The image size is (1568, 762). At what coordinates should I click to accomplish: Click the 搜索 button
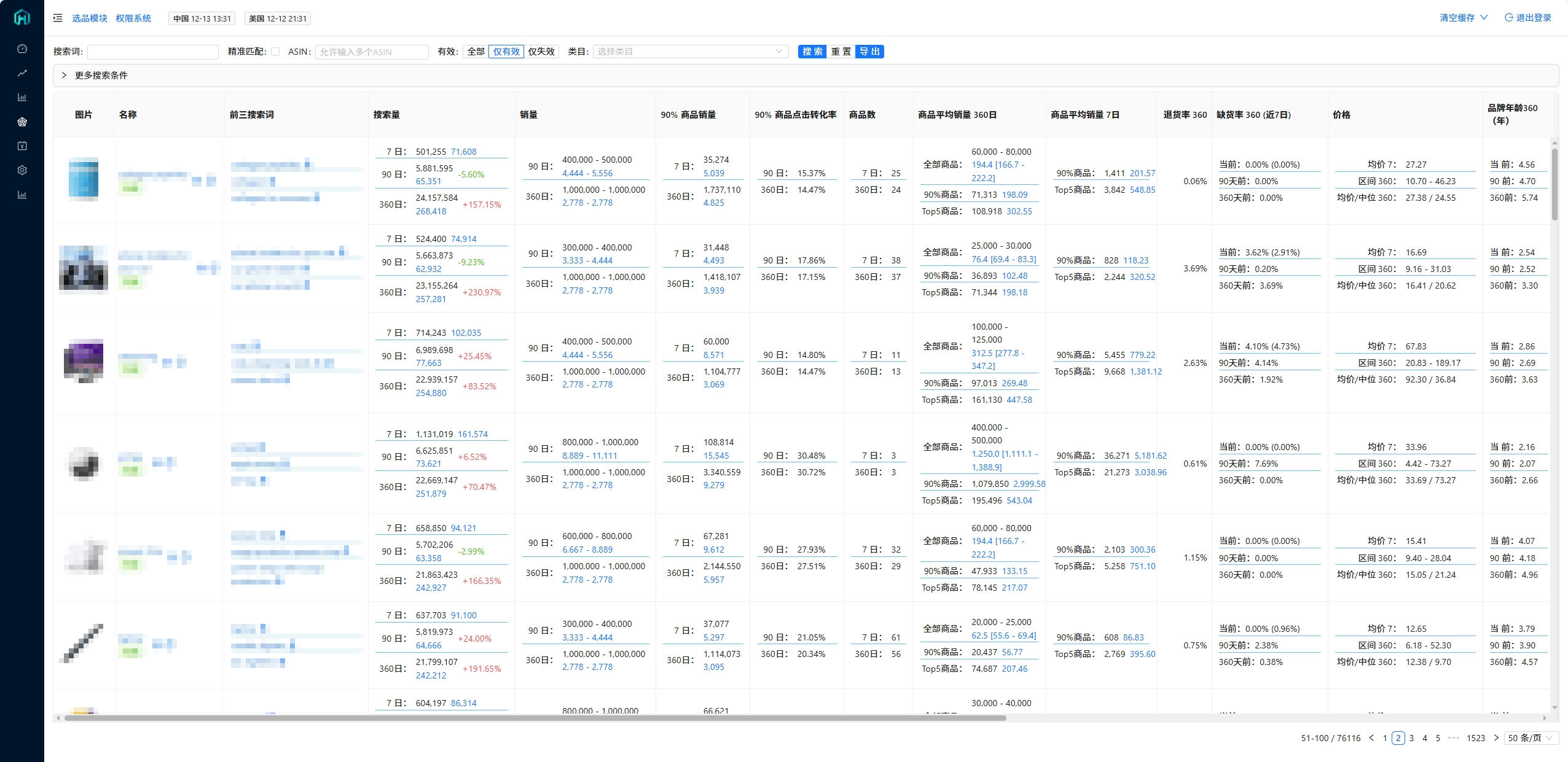click(812, 52)
